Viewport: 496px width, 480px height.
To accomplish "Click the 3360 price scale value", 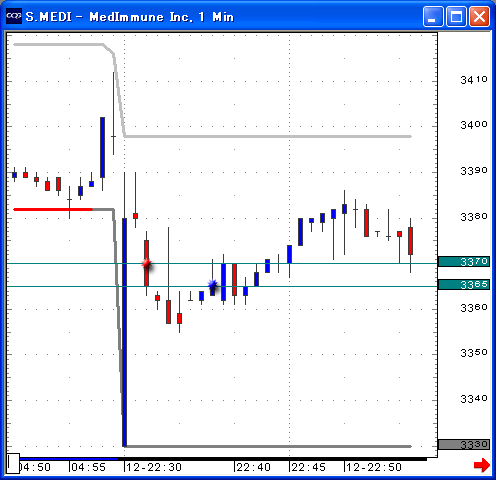I will (x=474, y=308).
